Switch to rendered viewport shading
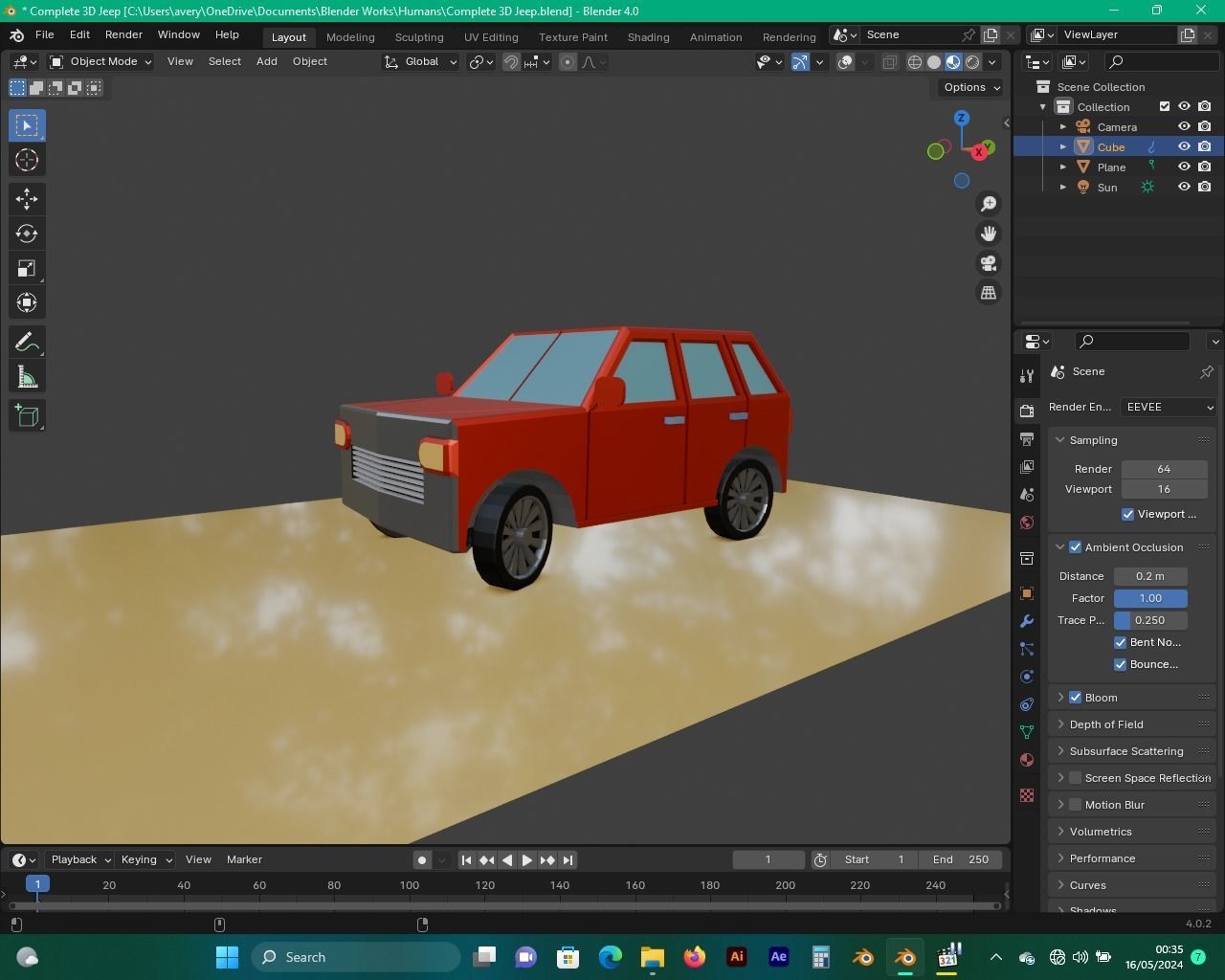1225x980 pixels. [x=972, y=61]
